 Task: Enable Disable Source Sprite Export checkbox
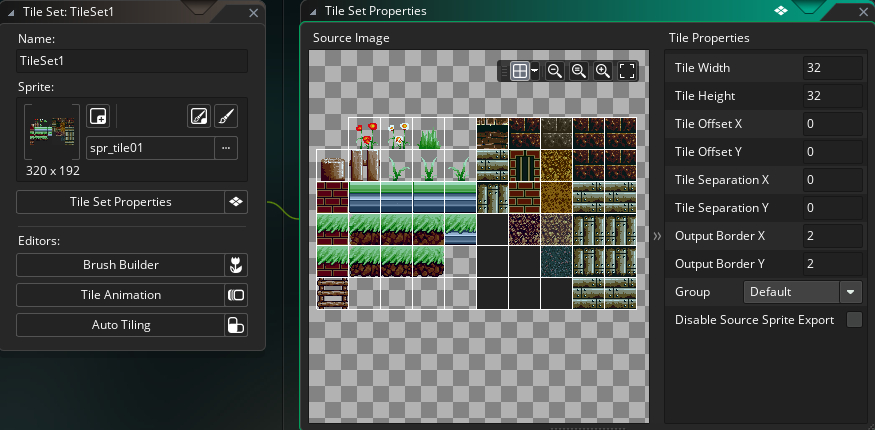click(x=854, y=320)
